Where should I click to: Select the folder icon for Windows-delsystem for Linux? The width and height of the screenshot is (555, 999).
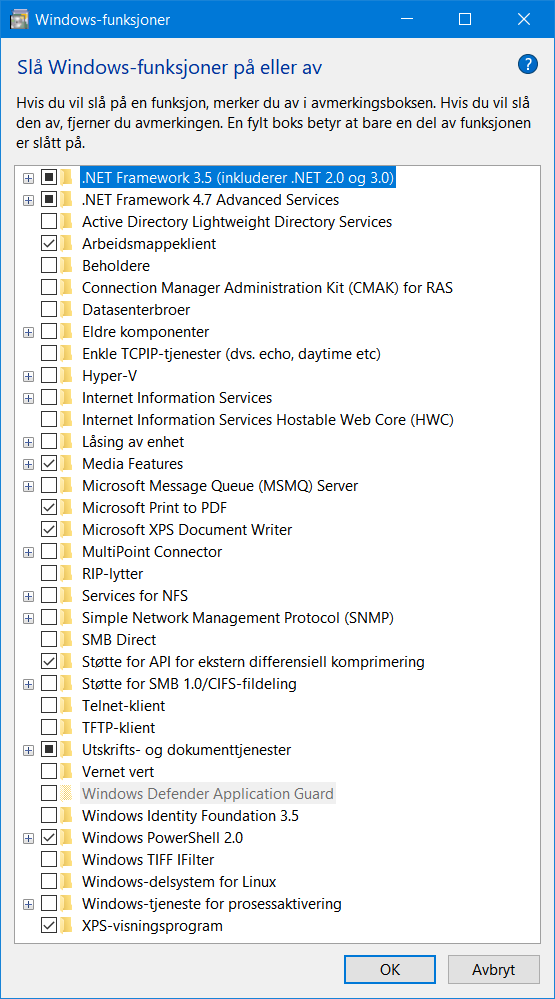tap(66, 882)
